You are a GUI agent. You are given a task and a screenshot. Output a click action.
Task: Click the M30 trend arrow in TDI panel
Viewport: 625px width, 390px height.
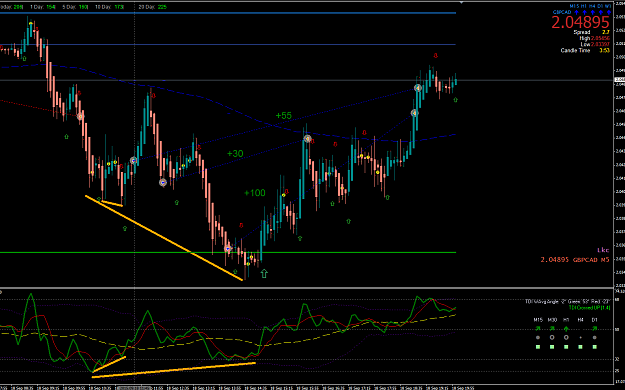(552, 328)
